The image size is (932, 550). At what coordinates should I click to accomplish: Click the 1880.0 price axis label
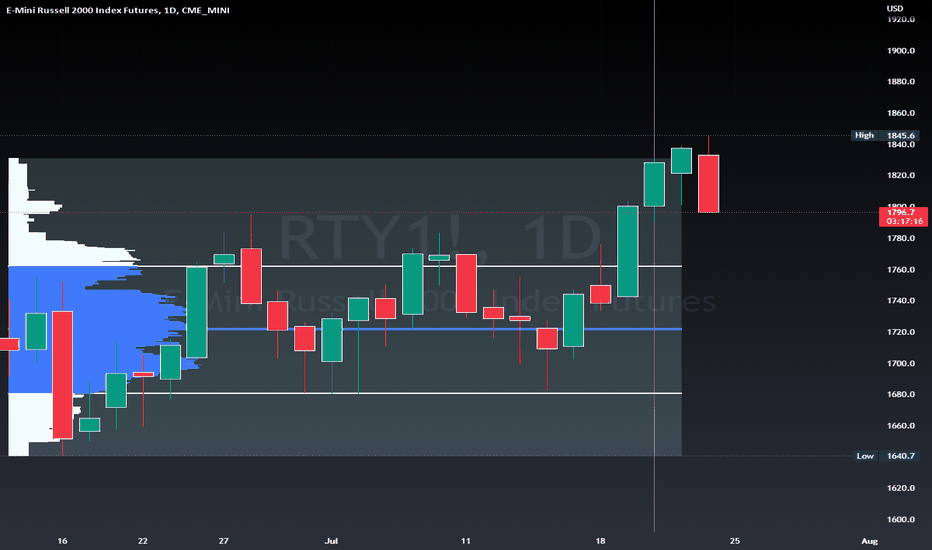[x=900, y=81]
